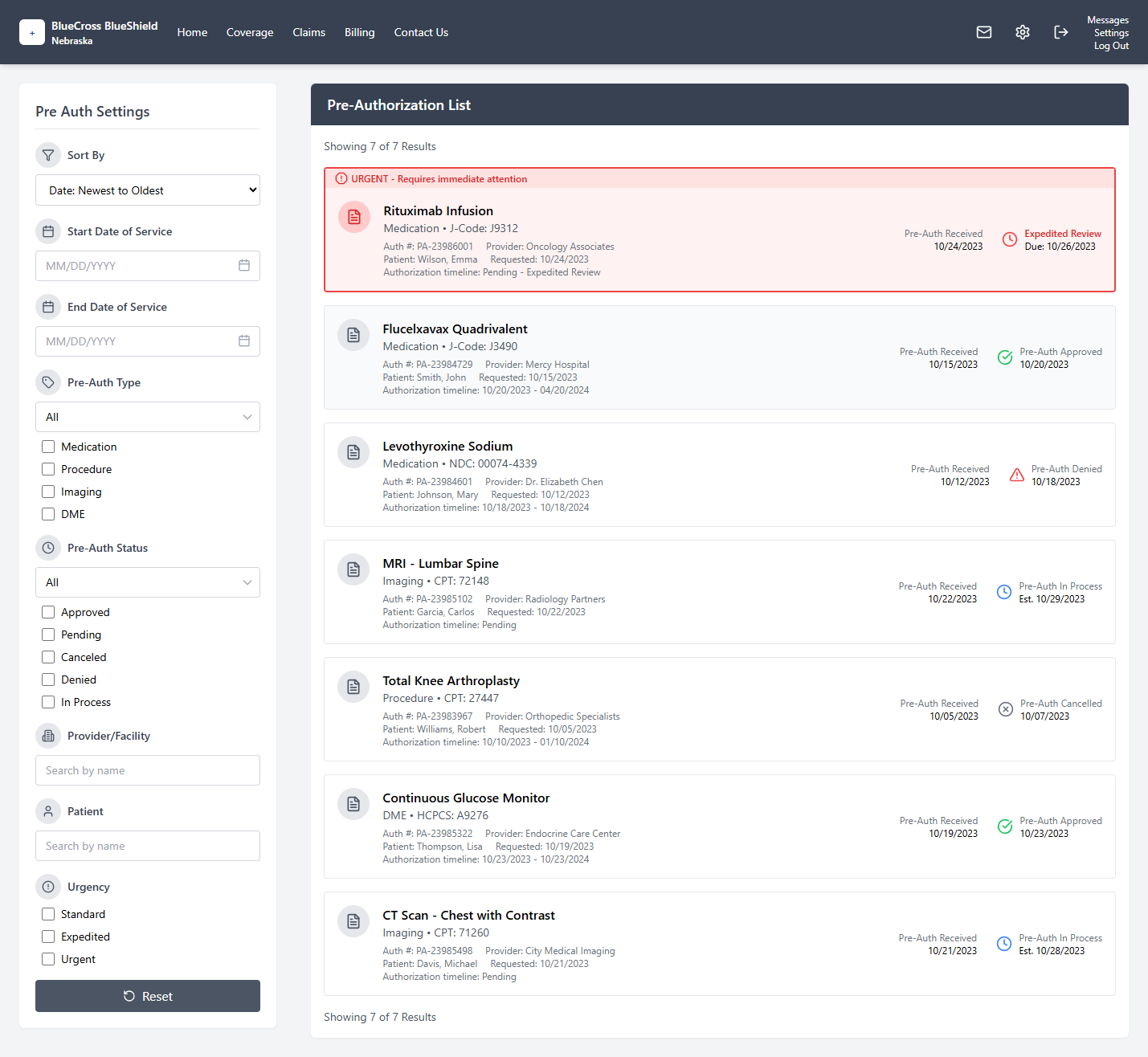Click the Contact Us link
This screenshot has height=1057, width=1148.
coord(421,32)
